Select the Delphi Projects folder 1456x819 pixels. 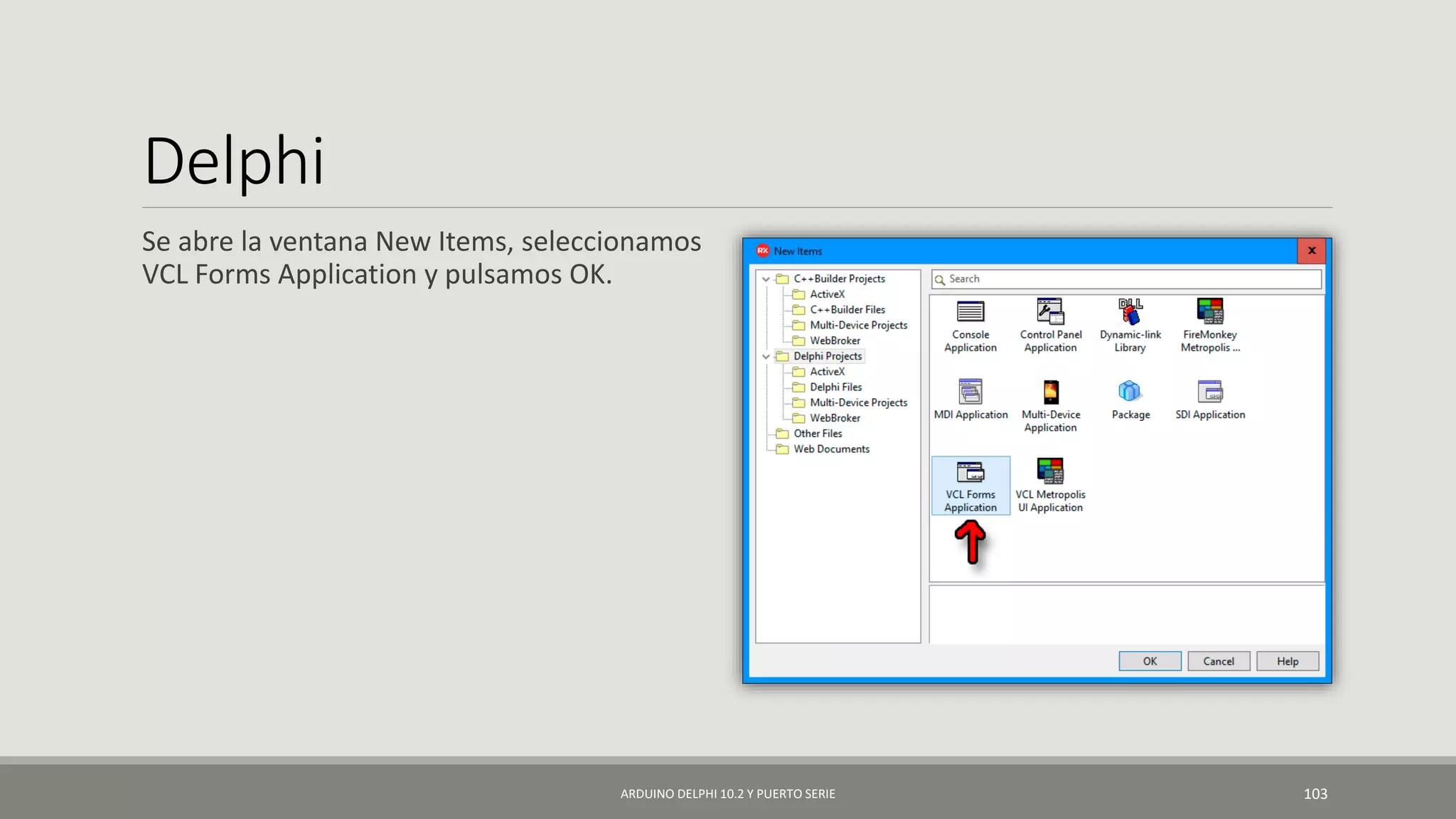pyautogui.click(x=820, y=356)
